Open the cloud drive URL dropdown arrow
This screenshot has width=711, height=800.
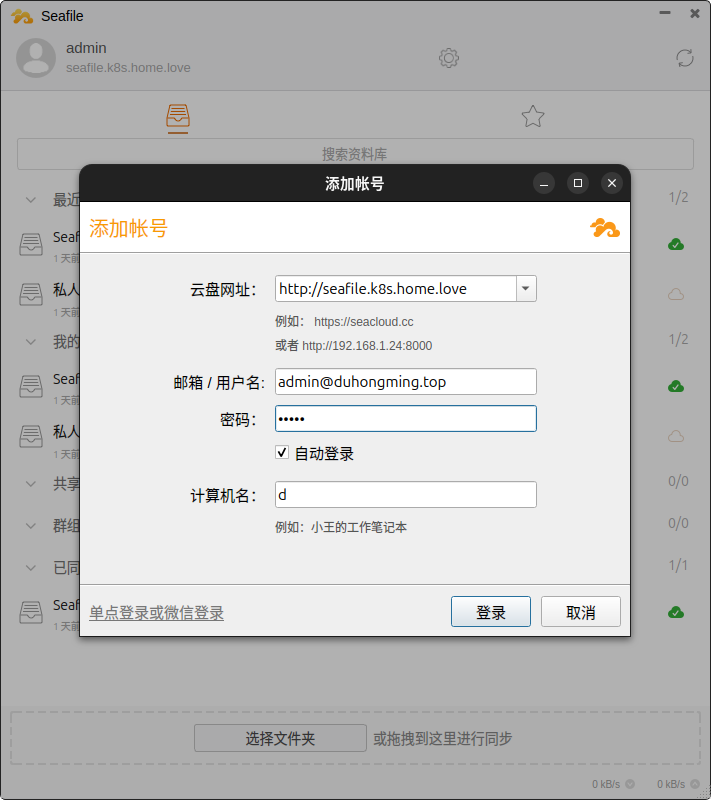tap(526, 289)
